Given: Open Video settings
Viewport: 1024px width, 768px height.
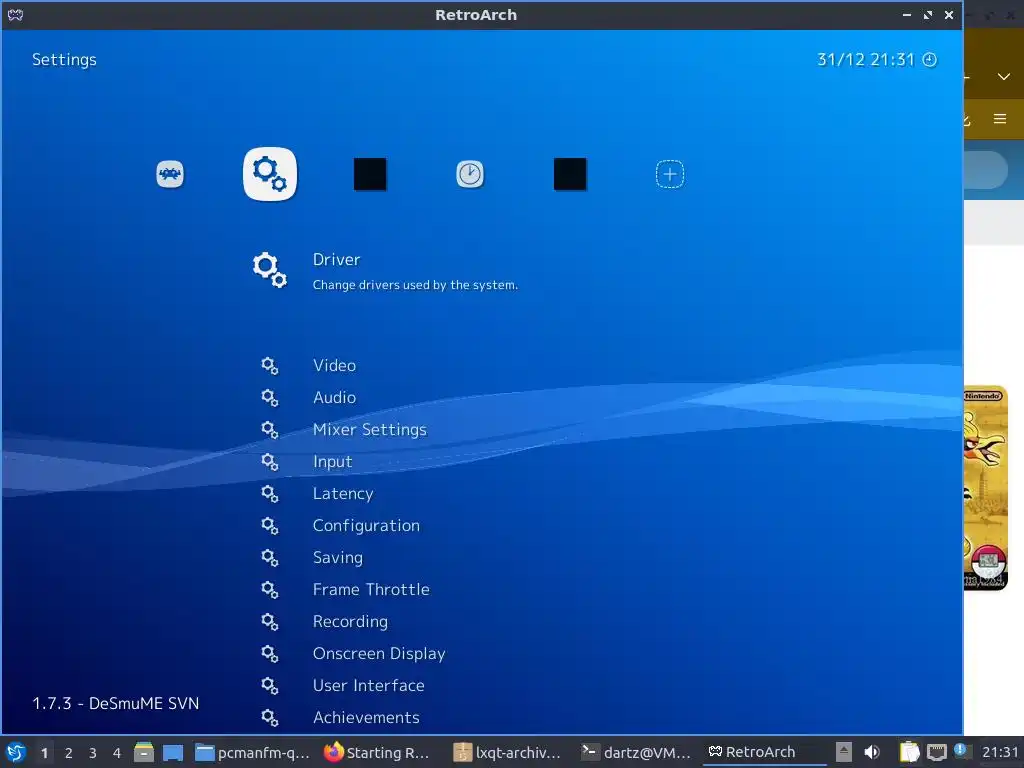Looking at the screenshot, I should (334, 366).
